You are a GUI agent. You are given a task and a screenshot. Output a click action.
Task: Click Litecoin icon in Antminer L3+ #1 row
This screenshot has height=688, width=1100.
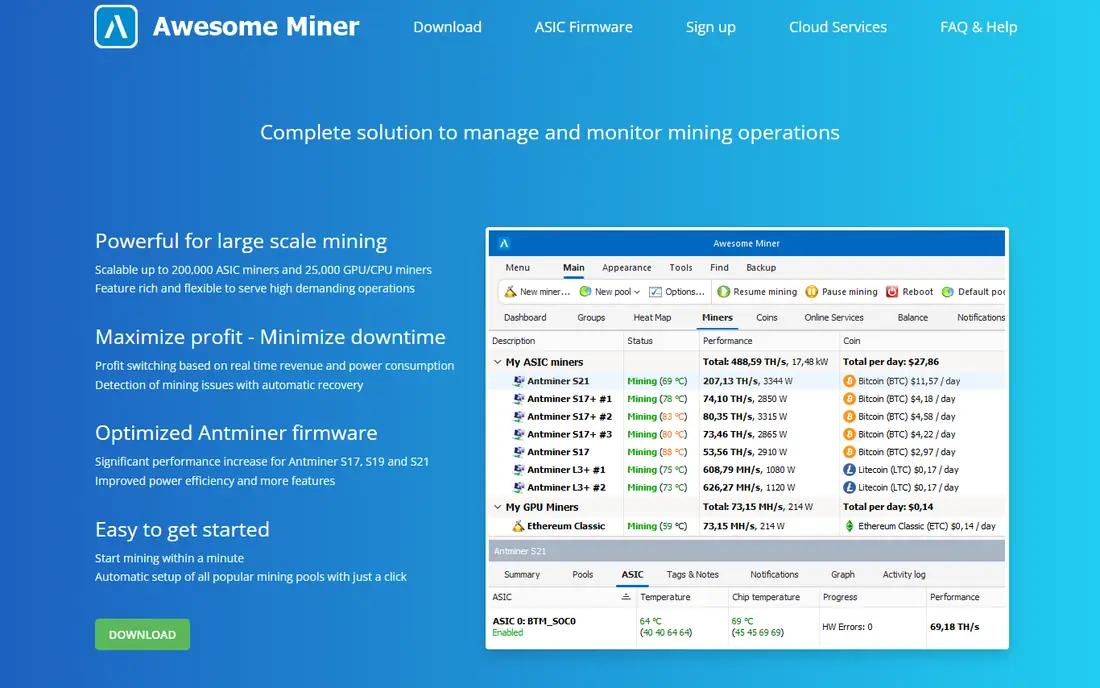pos(849,469)
